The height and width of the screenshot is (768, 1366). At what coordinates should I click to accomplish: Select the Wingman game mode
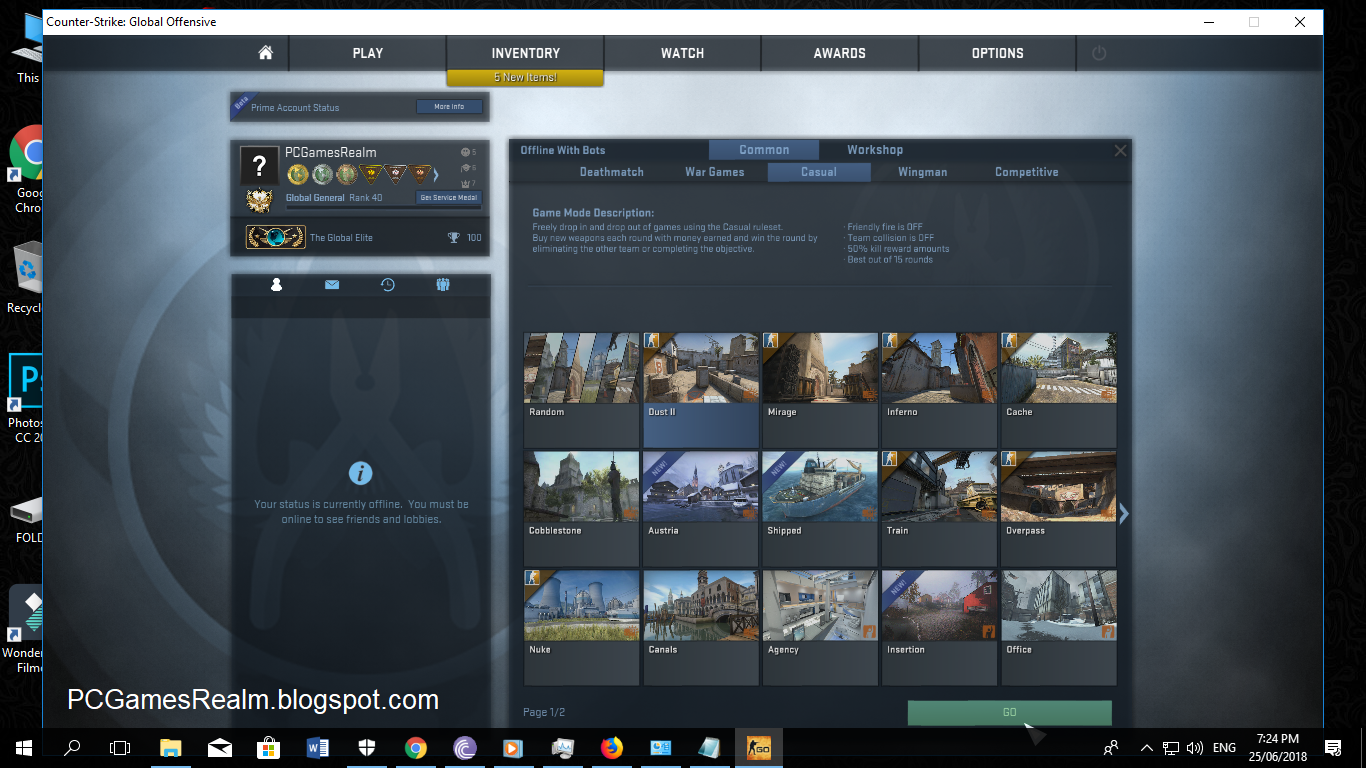coord(922,172)
